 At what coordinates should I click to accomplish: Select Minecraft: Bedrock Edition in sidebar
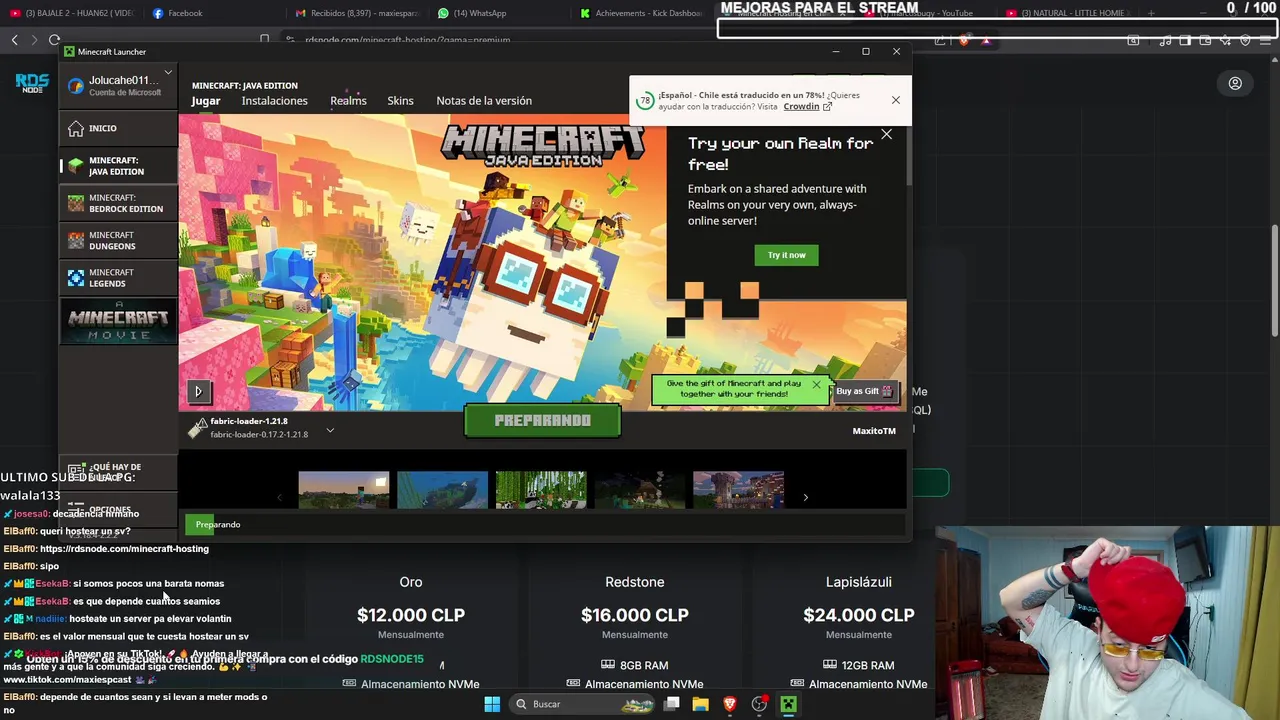(118, 203)
